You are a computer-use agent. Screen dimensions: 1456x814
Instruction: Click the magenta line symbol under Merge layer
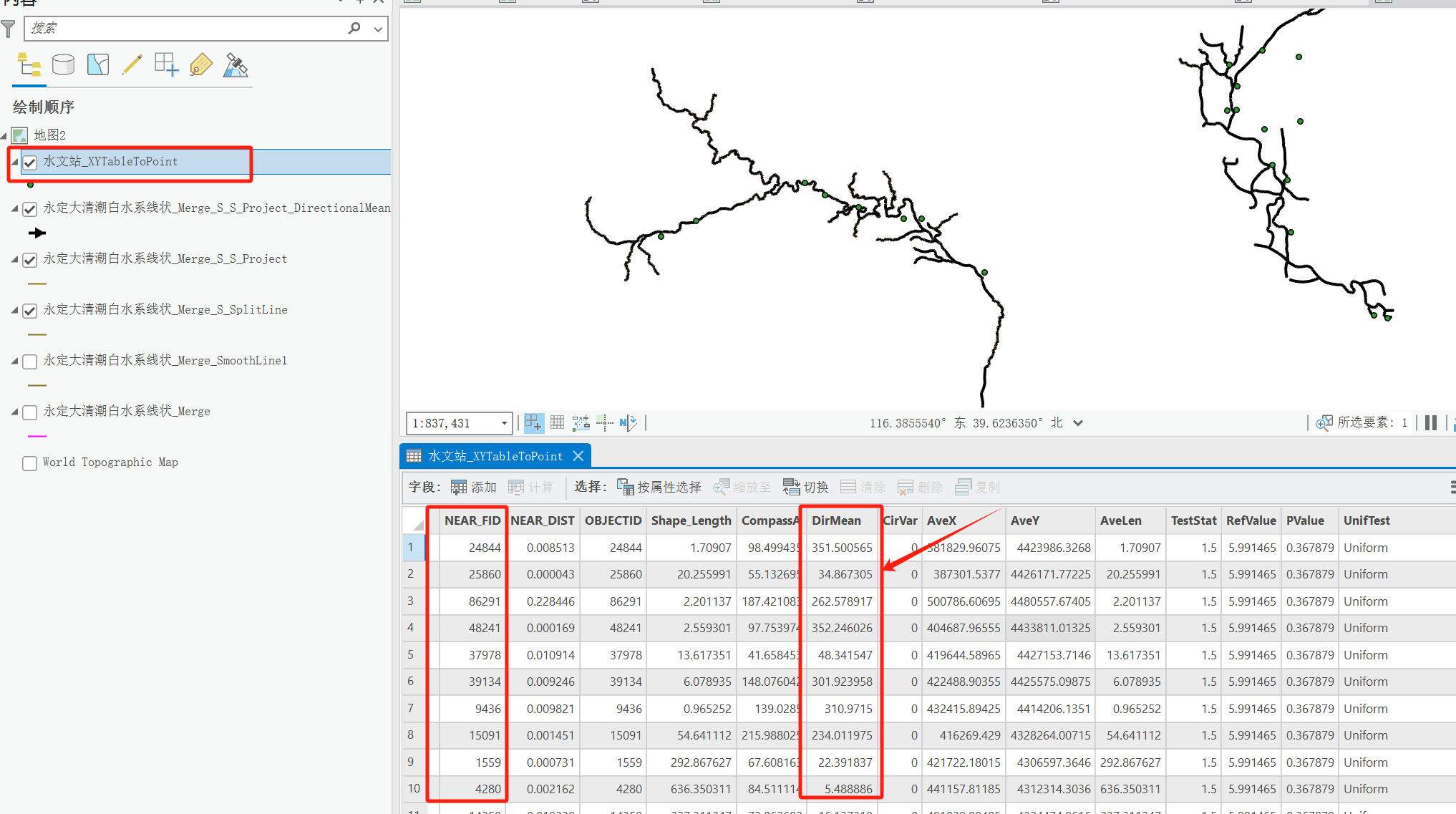(37, 436)
